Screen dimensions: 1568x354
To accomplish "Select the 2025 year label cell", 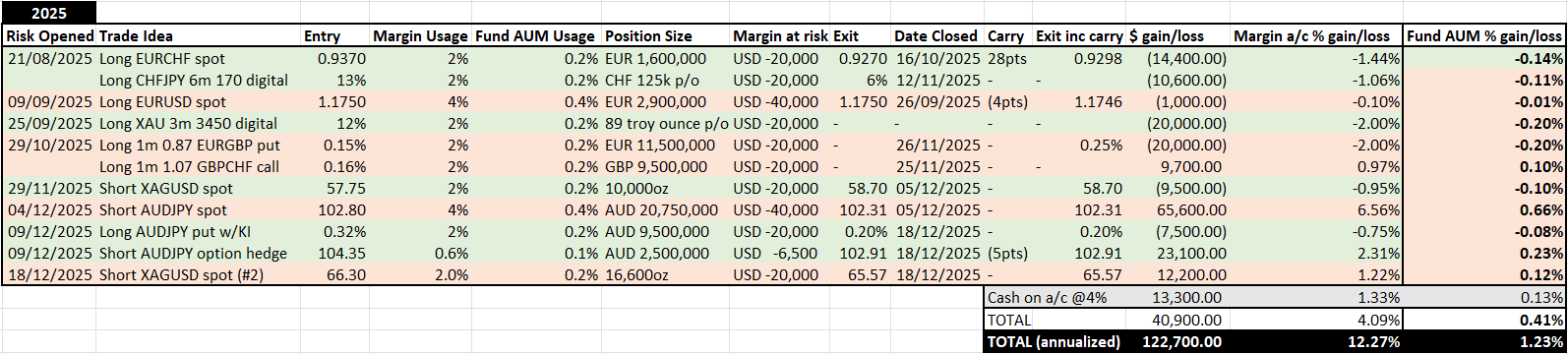I will 49,14.
